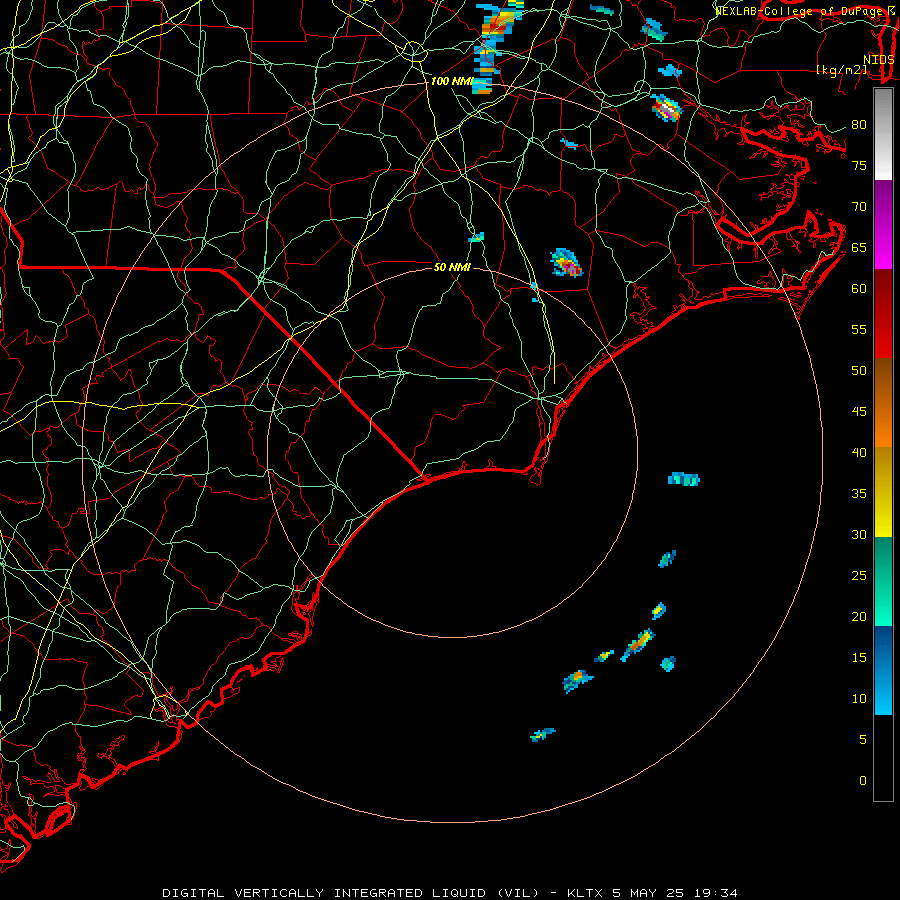The width and height of the screenshot is (900, 900).
Task: Select the [kg/m2] units label
Action: point(842,70)
